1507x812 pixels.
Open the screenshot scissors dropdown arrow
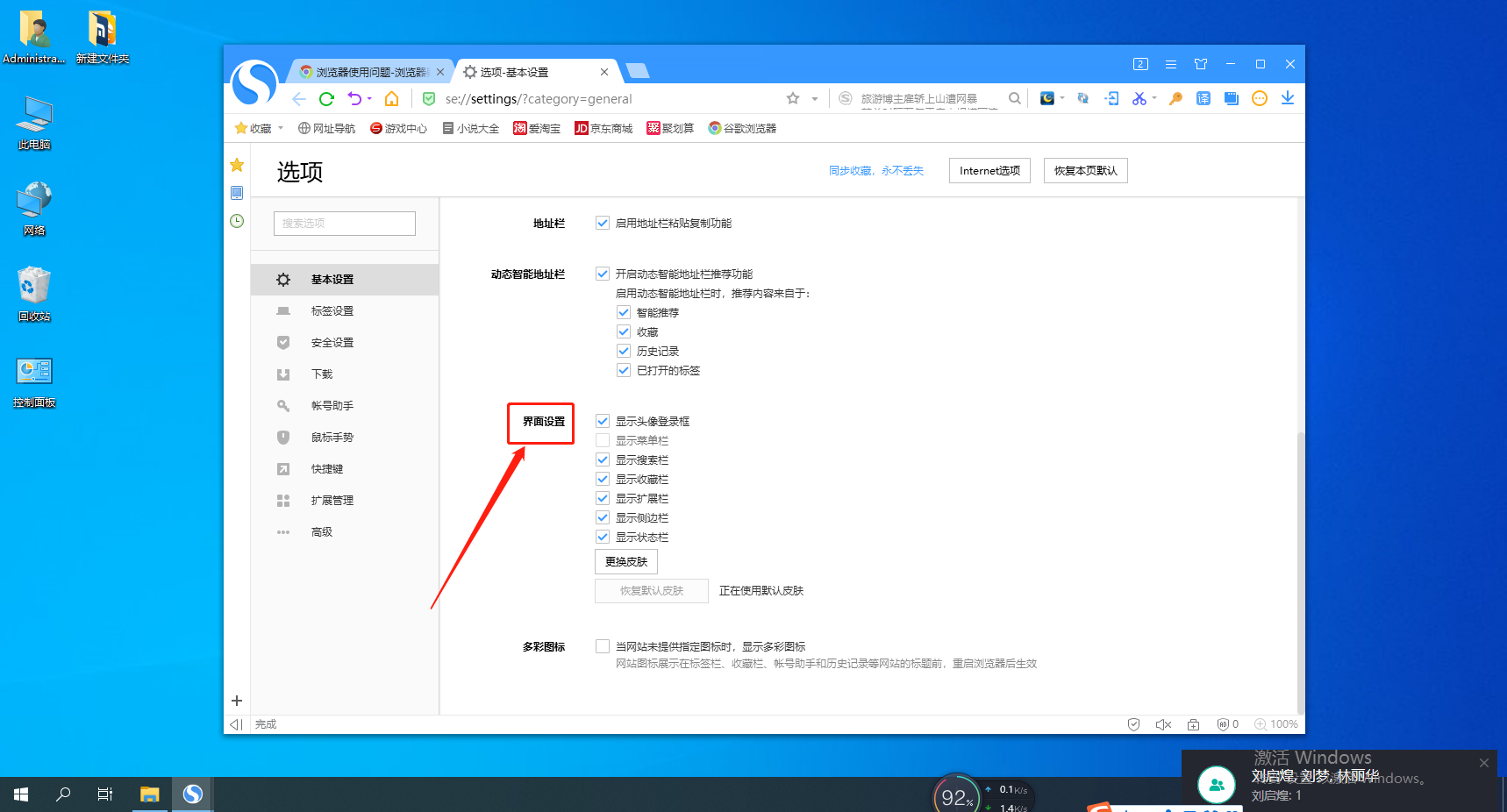click(x=1154, y=98)
